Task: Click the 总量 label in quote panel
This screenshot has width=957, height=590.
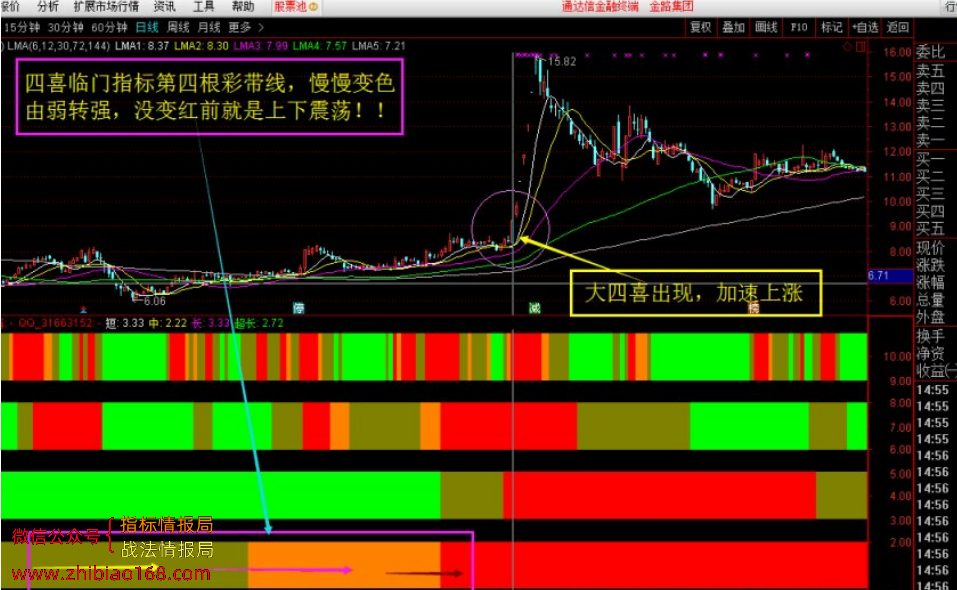Action: [930, 300]
